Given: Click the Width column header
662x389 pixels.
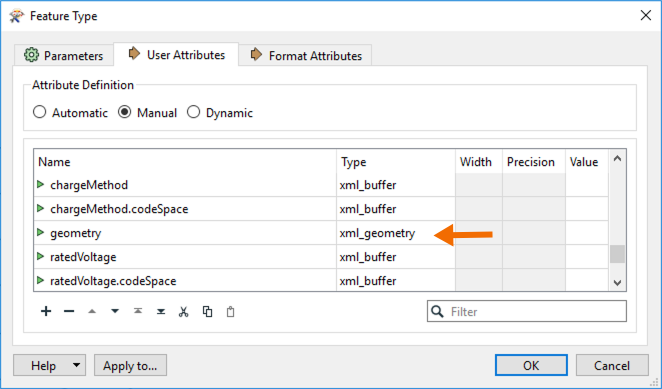Looking at the screenshot, I should pos(479,162).
